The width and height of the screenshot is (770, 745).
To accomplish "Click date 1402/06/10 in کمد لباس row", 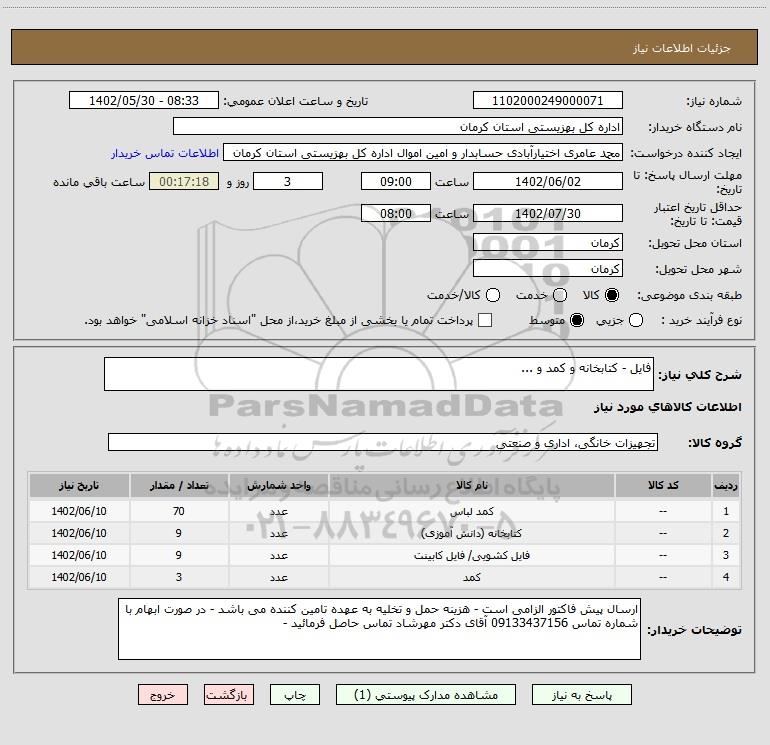I will [x=79, y=511].
